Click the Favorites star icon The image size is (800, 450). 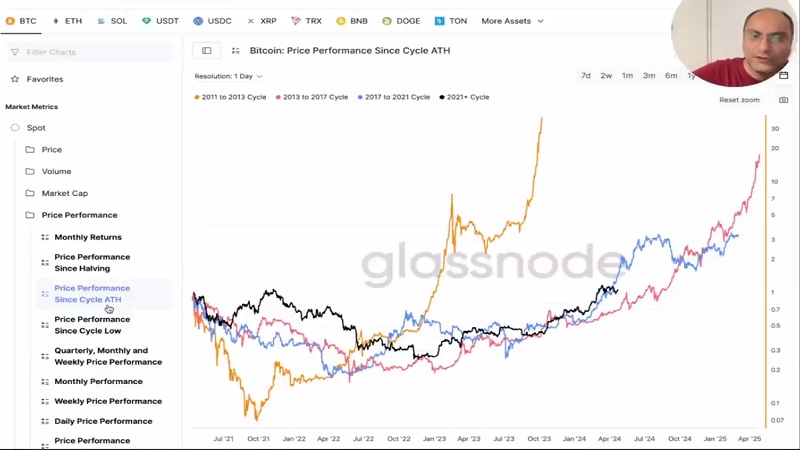tap(15, 79)
